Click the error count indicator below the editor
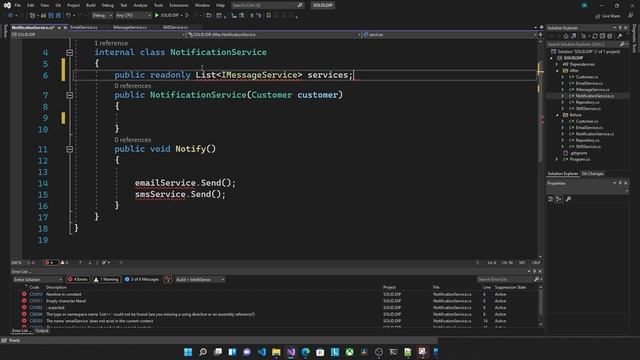The image size is (640, 360). [50, 262]
